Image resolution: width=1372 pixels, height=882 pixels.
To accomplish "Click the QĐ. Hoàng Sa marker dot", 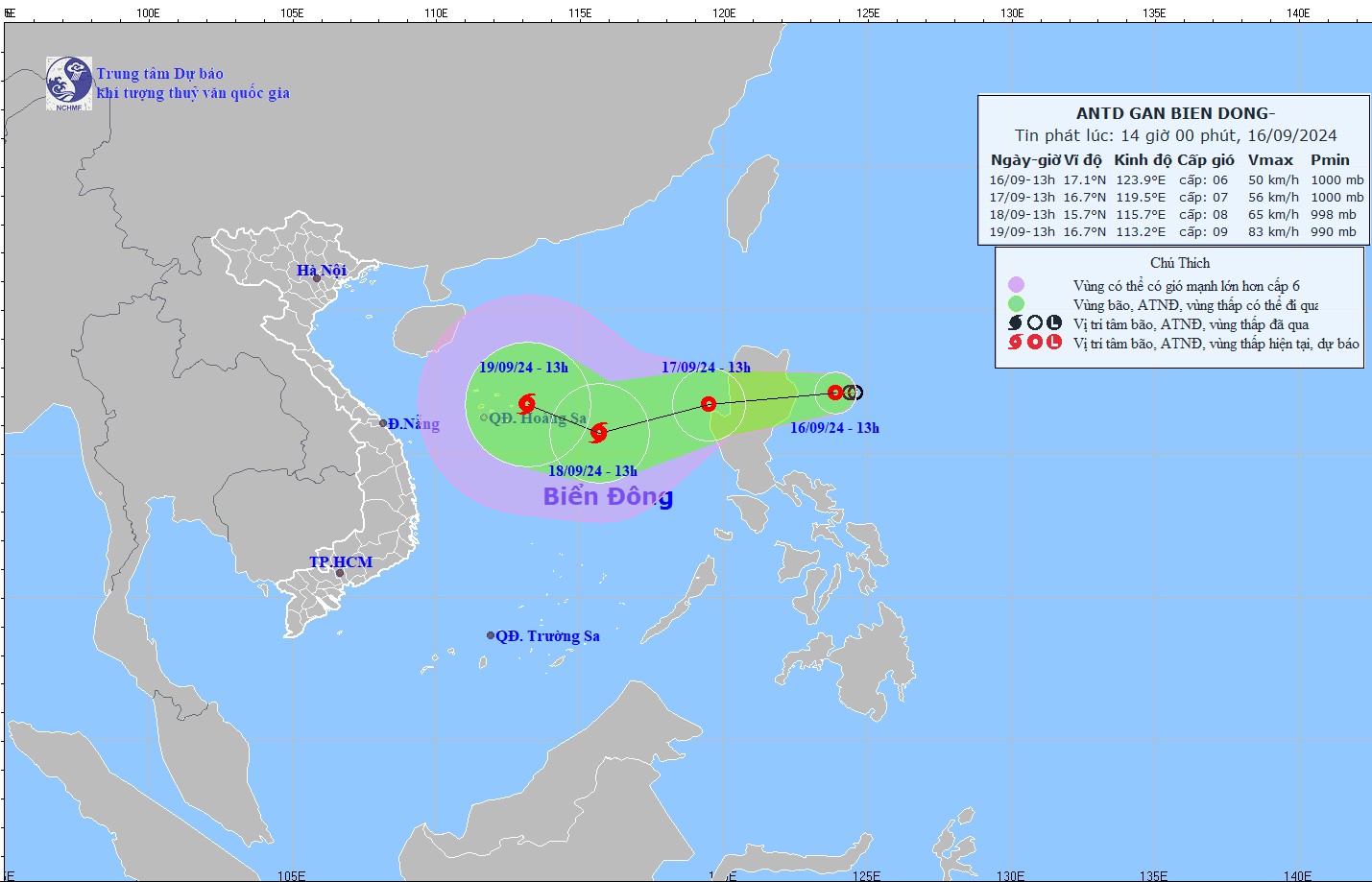I will 484,417.
